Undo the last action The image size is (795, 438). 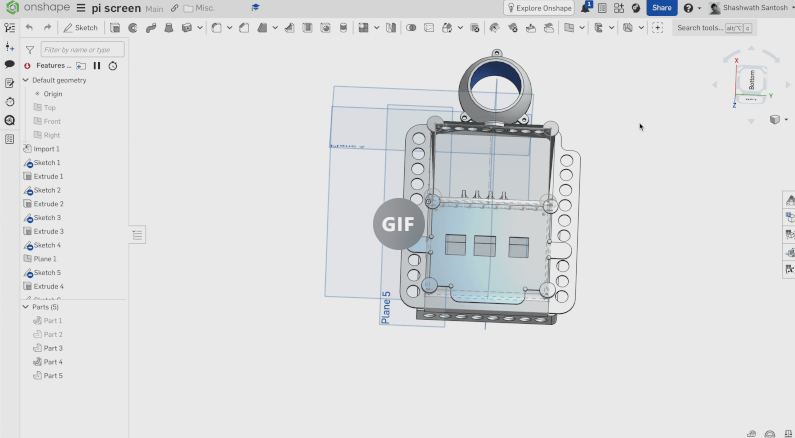tap(29, 28)
